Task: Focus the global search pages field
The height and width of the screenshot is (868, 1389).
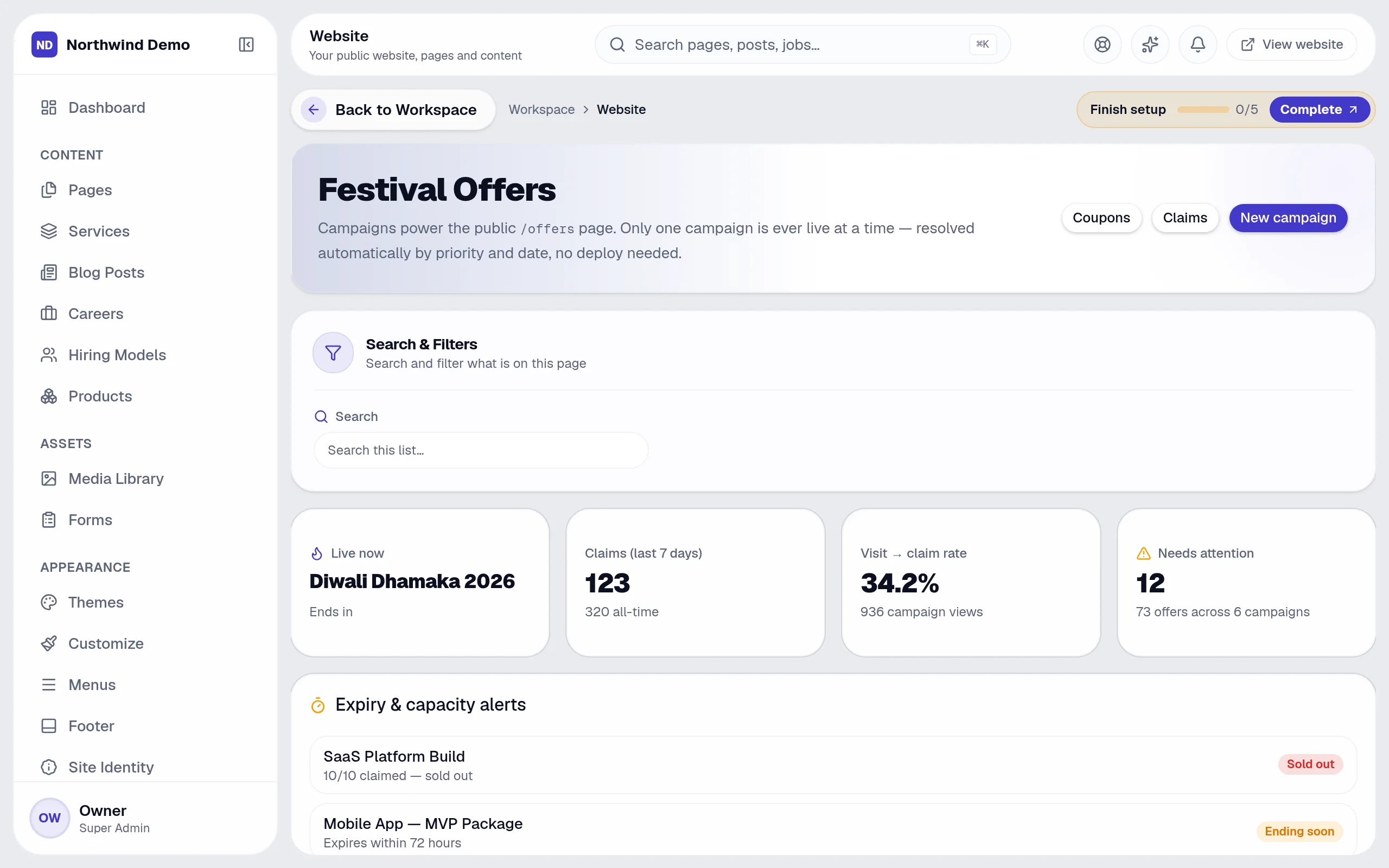Action: pos(802,45)
